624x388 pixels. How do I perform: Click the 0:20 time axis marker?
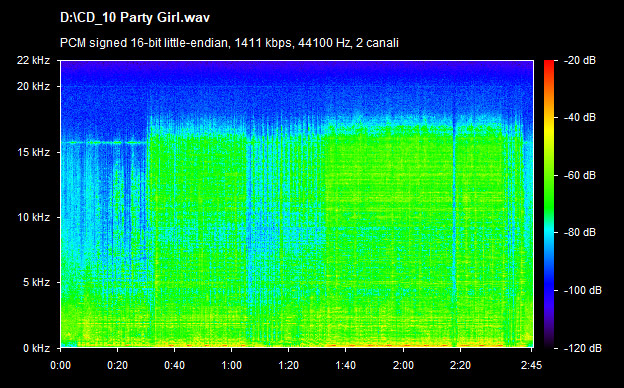click(x=117, y=365)
